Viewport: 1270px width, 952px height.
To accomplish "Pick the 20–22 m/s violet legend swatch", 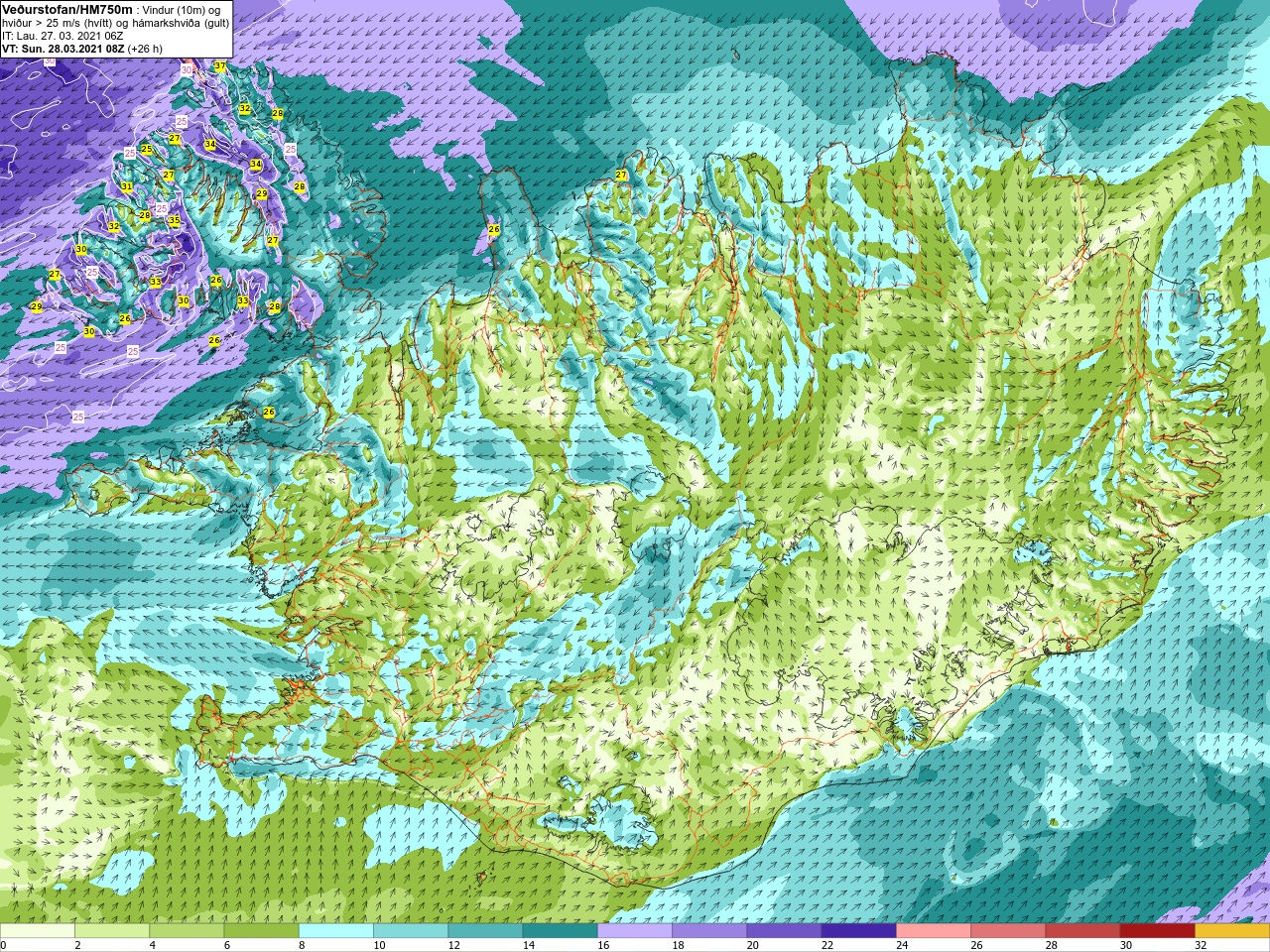I will click(784, 932).
